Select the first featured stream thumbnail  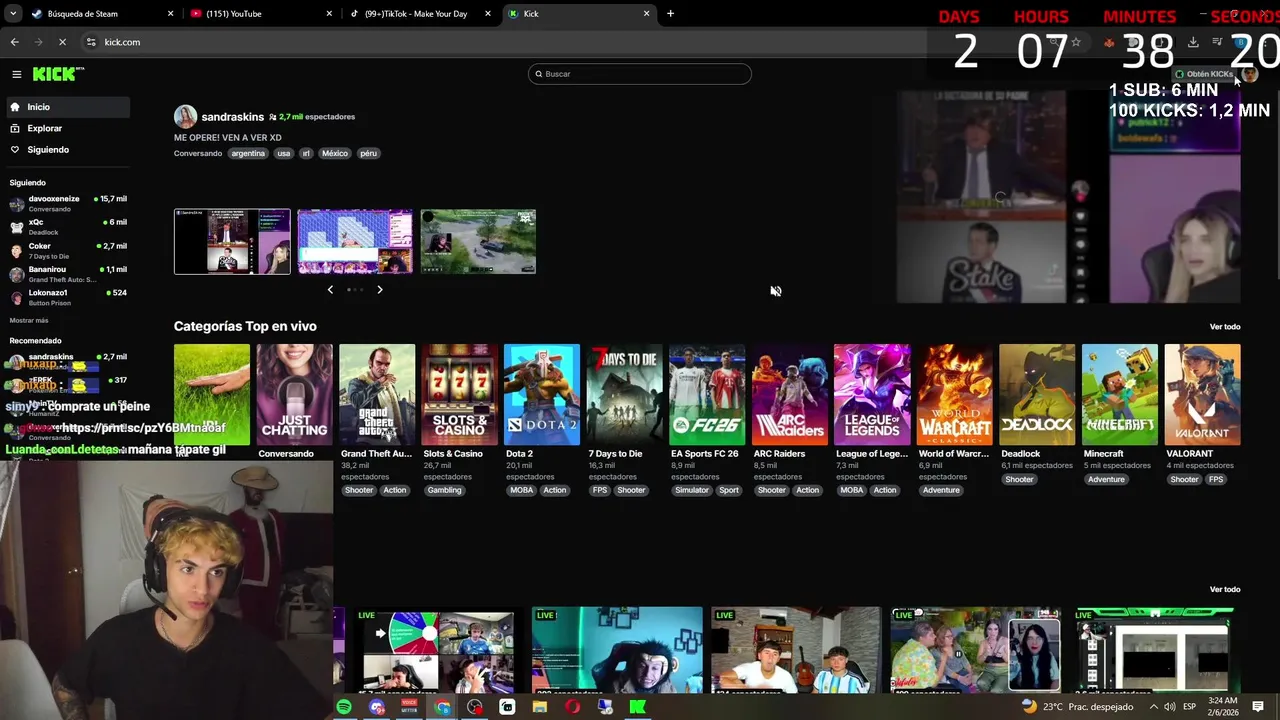click(x=232, y=241)
